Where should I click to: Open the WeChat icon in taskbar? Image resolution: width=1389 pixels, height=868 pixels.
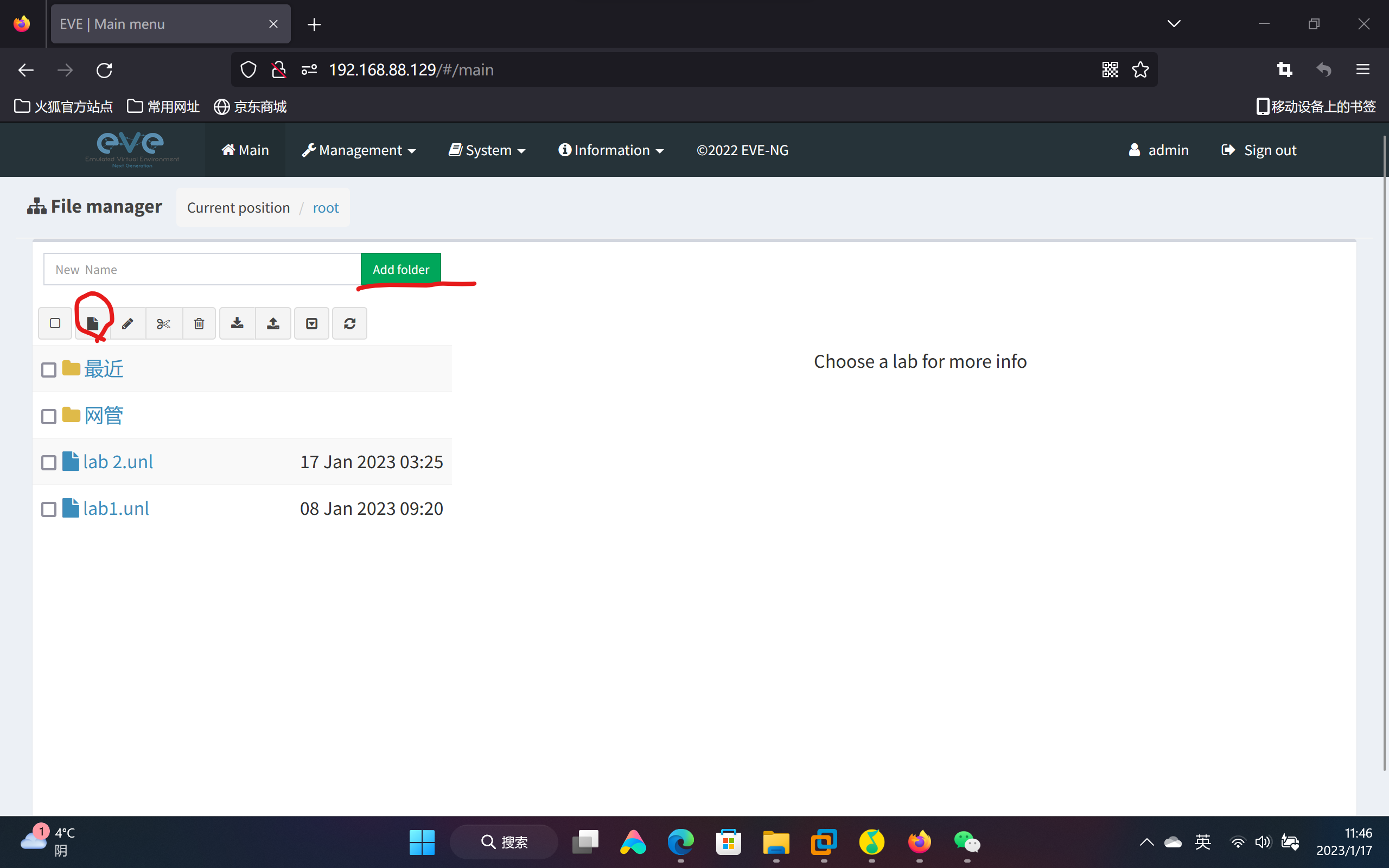[966, 842]
